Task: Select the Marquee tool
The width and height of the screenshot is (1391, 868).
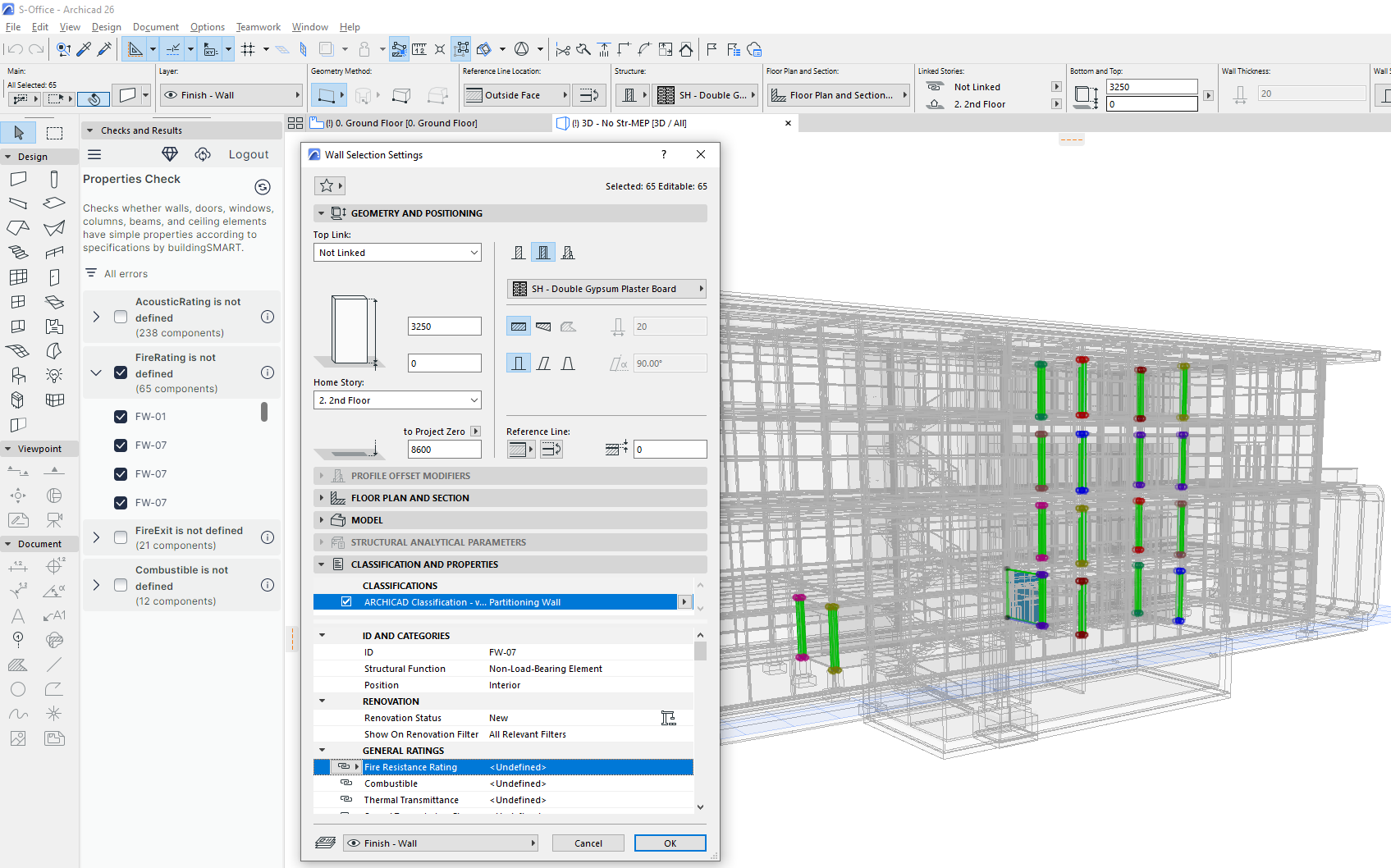Action: click(55, 133)
